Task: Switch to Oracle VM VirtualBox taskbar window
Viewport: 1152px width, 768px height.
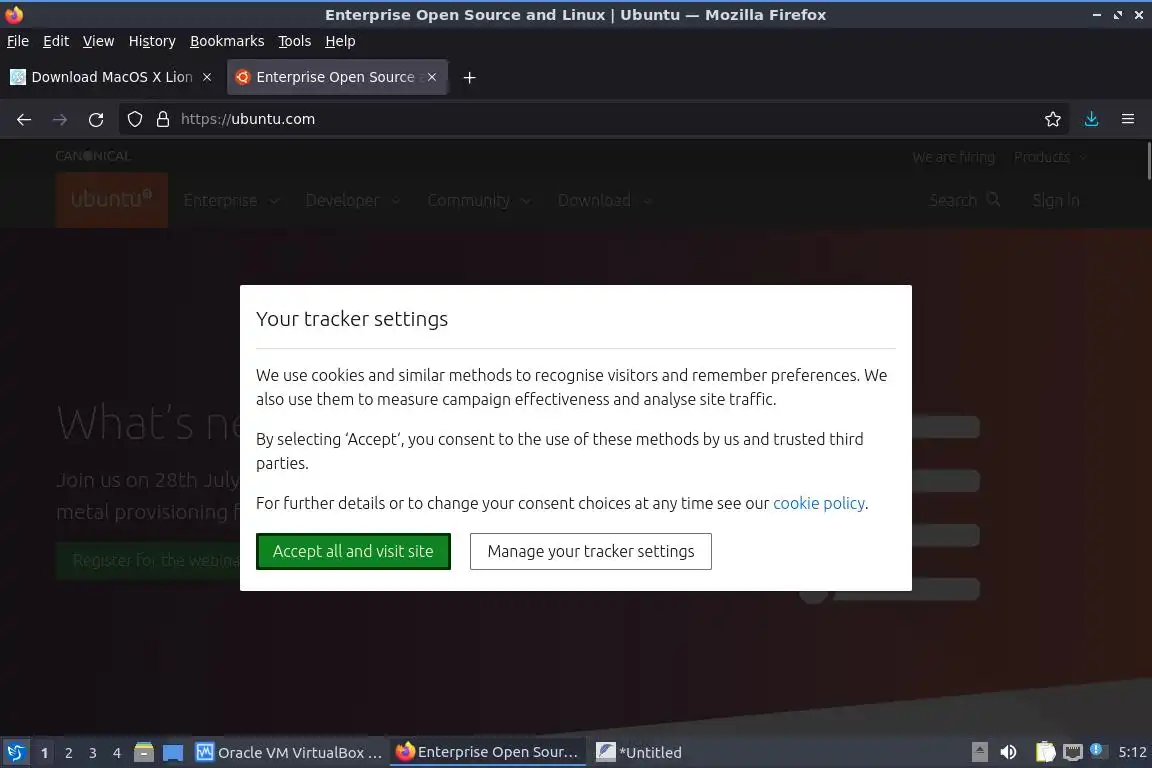Action: click(289, 753)
